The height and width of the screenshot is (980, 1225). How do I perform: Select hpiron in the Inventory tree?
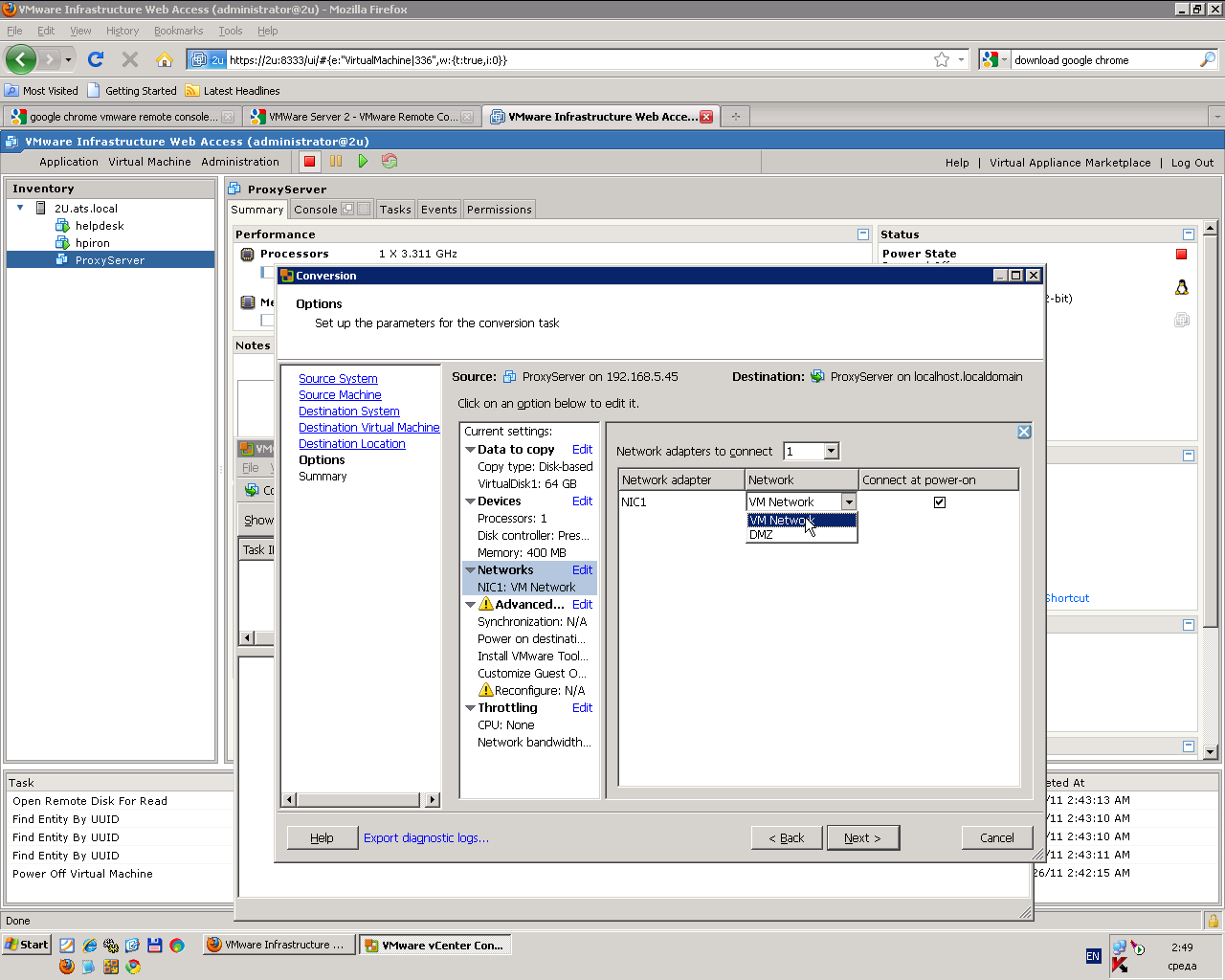coord(92,243)
